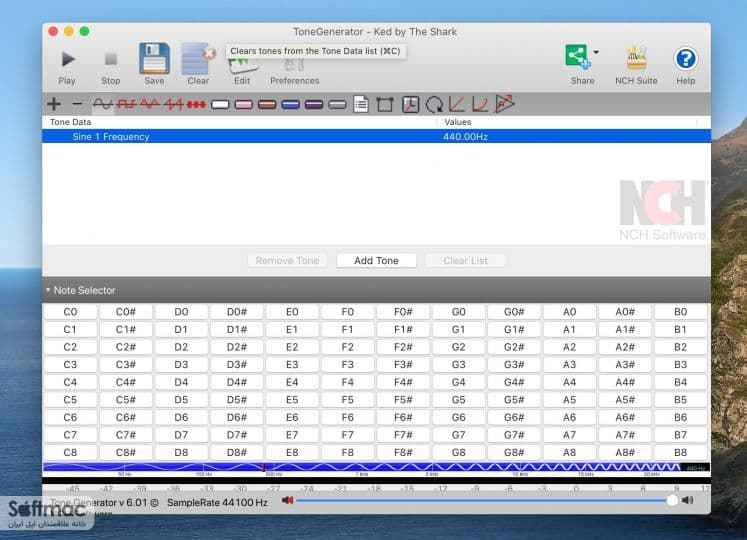Select note E6
Image resolution: width=747 pixels, height=540 pixels.
[x=292, y=418]
